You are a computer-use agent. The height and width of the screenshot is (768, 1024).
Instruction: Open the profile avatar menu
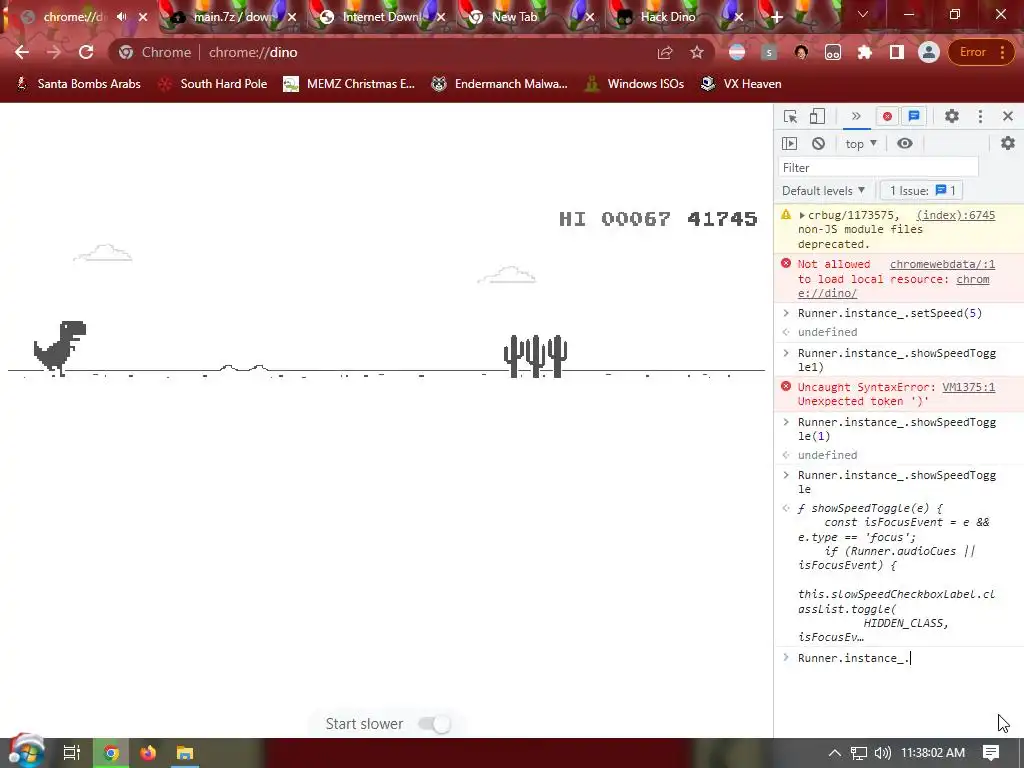(x=928, y=52)
